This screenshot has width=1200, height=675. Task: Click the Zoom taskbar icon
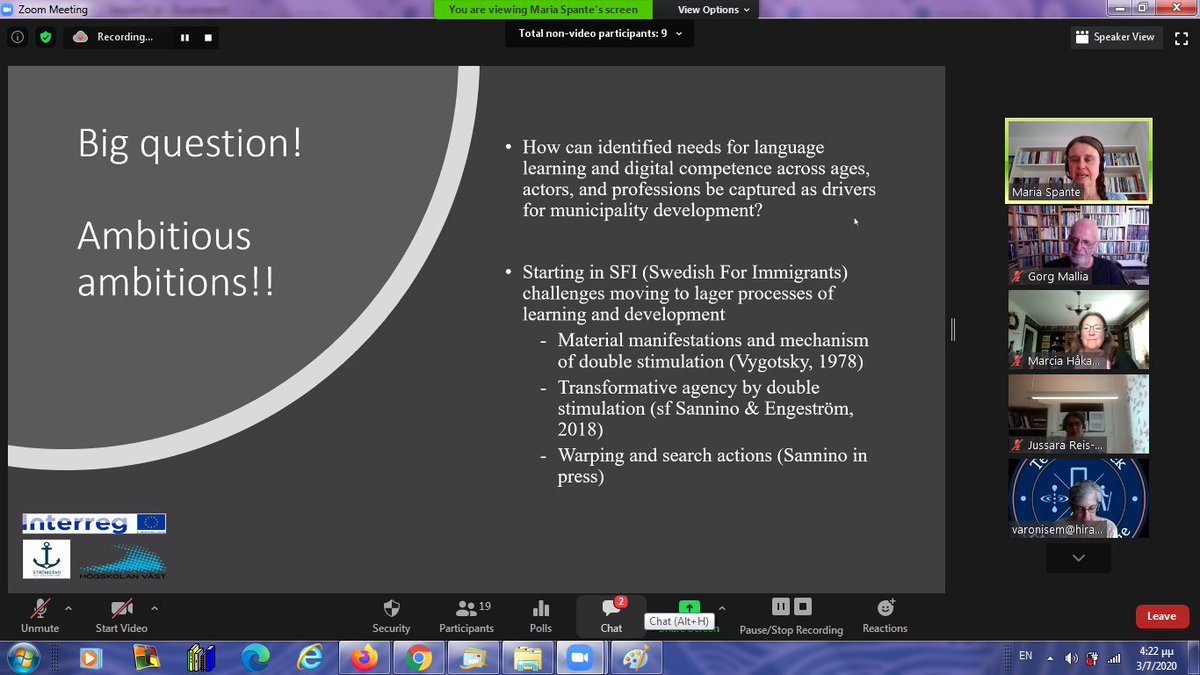coord(581,658)
